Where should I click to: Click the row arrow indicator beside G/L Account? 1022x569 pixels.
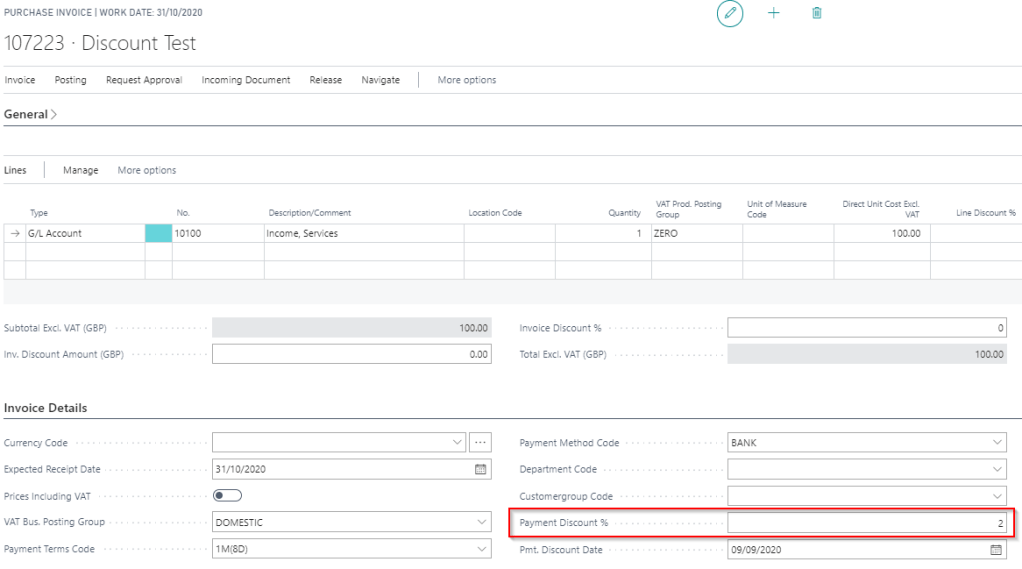pos(14,233)
